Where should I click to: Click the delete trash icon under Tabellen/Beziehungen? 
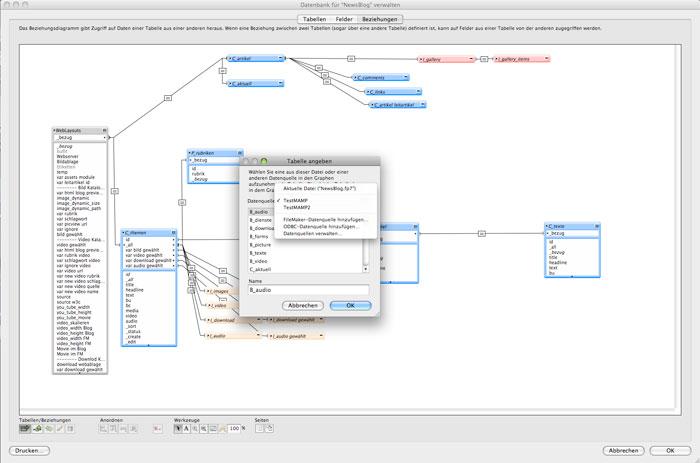[70, 428]
